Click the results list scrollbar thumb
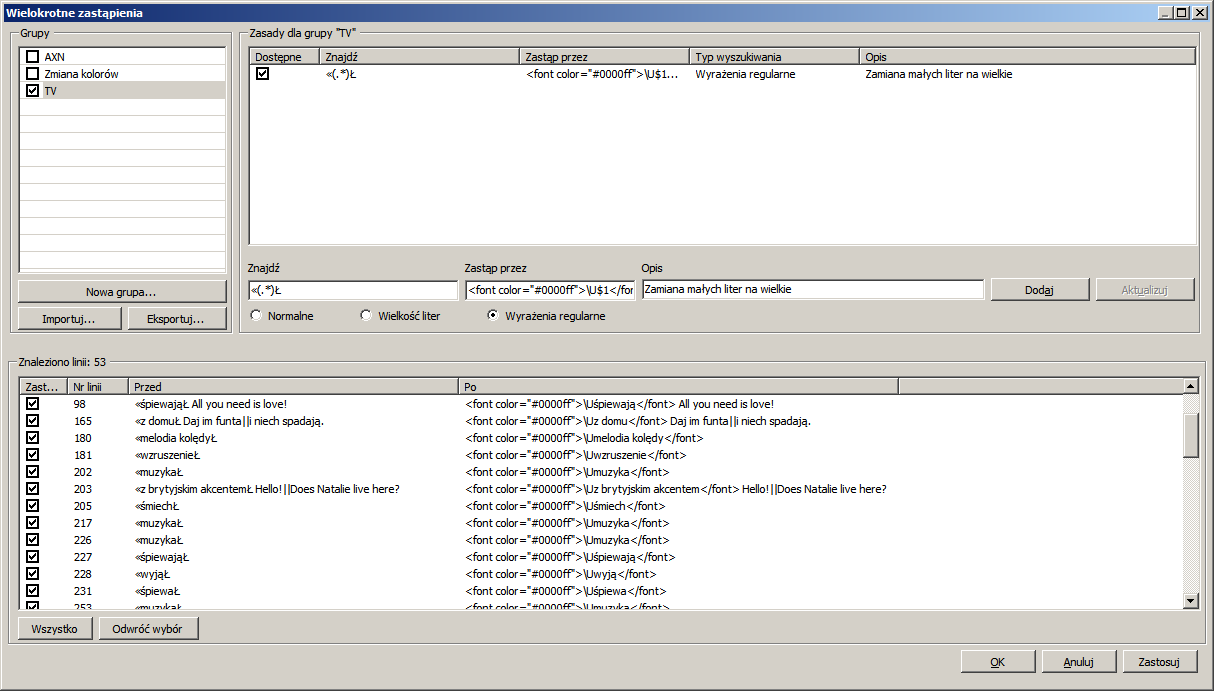This screenshot has width=1214, height=691. (x=1190, y=434)
